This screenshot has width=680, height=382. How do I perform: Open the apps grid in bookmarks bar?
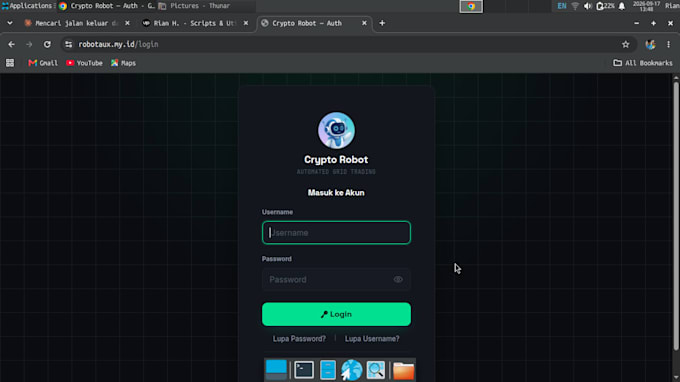[10, 63]
